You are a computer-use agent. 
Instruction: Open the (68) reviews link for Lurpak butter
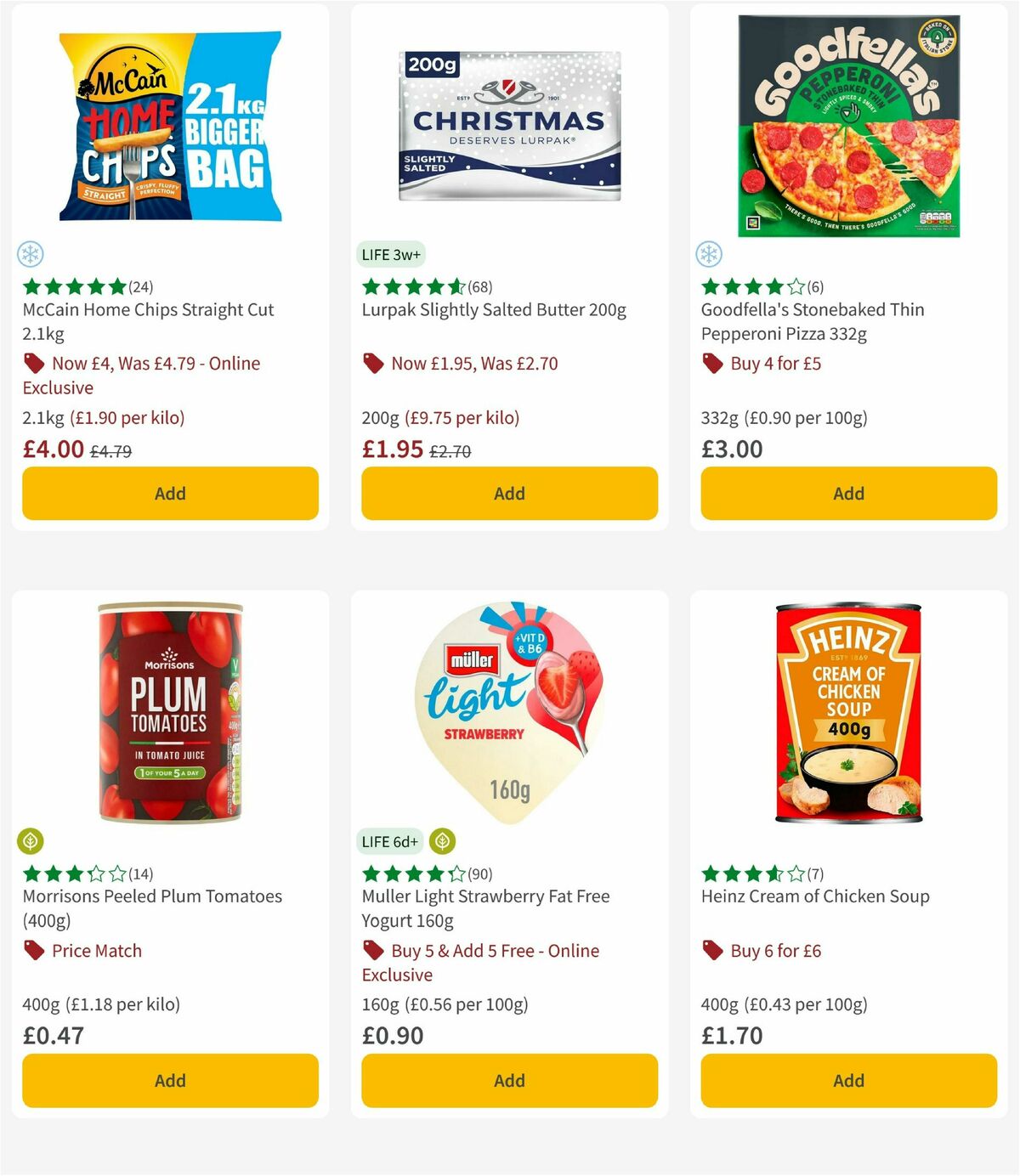tap(479, 286)
